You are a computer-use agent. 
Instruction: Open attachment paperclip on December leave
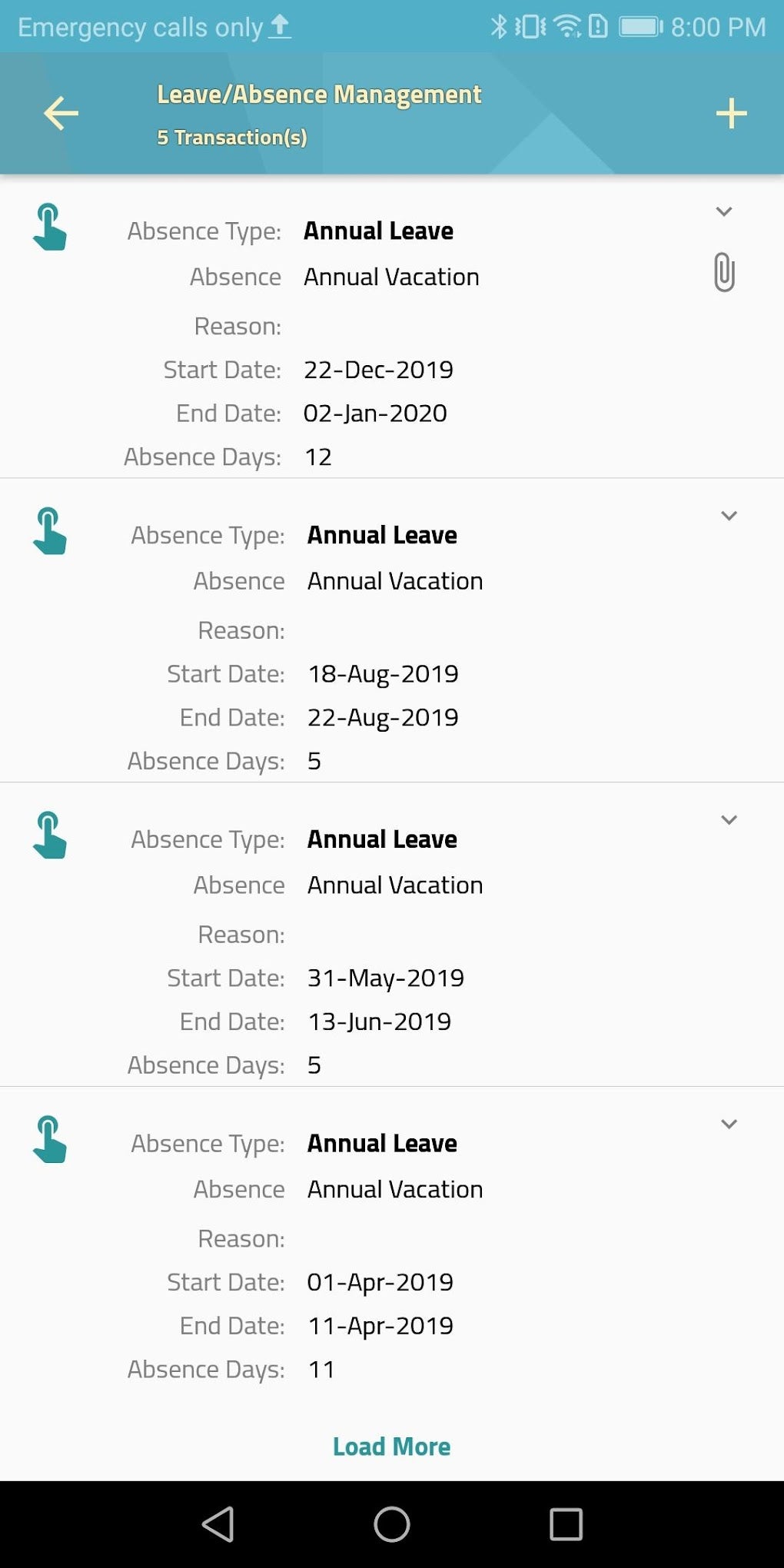[x=724, y=272]
